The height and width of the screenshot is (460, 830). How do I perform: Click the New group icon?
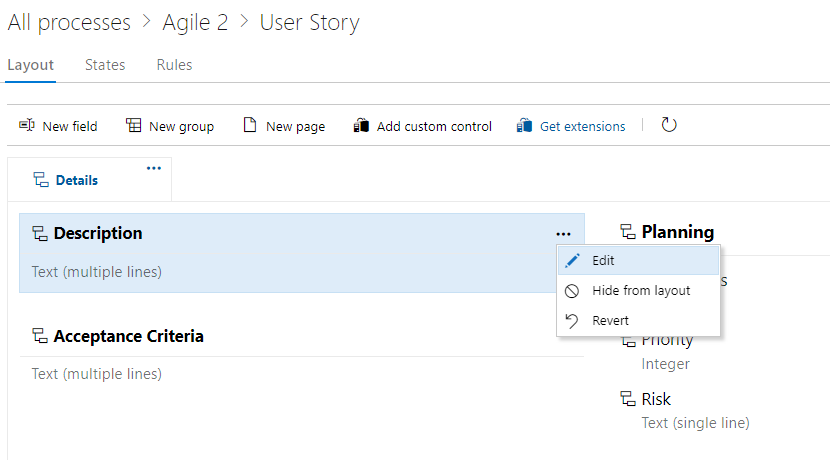[x=133, y=126]
